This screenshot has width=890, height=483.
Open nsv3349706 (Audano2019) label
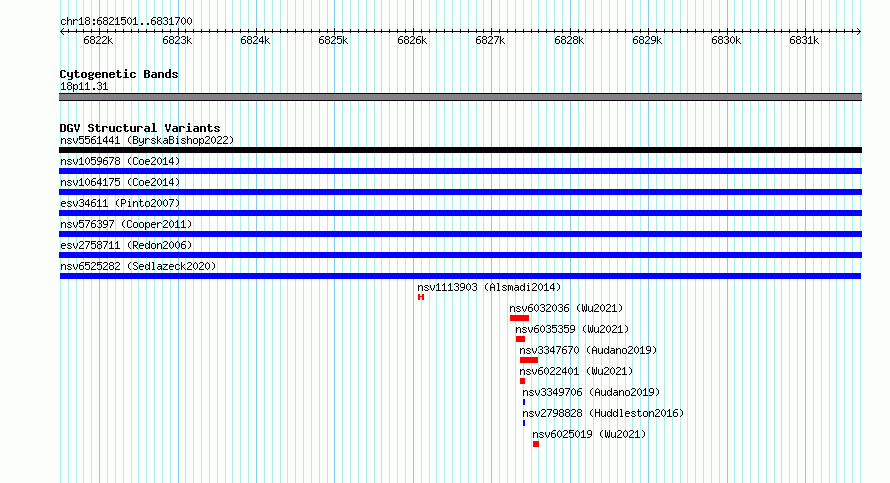(591, 392)
